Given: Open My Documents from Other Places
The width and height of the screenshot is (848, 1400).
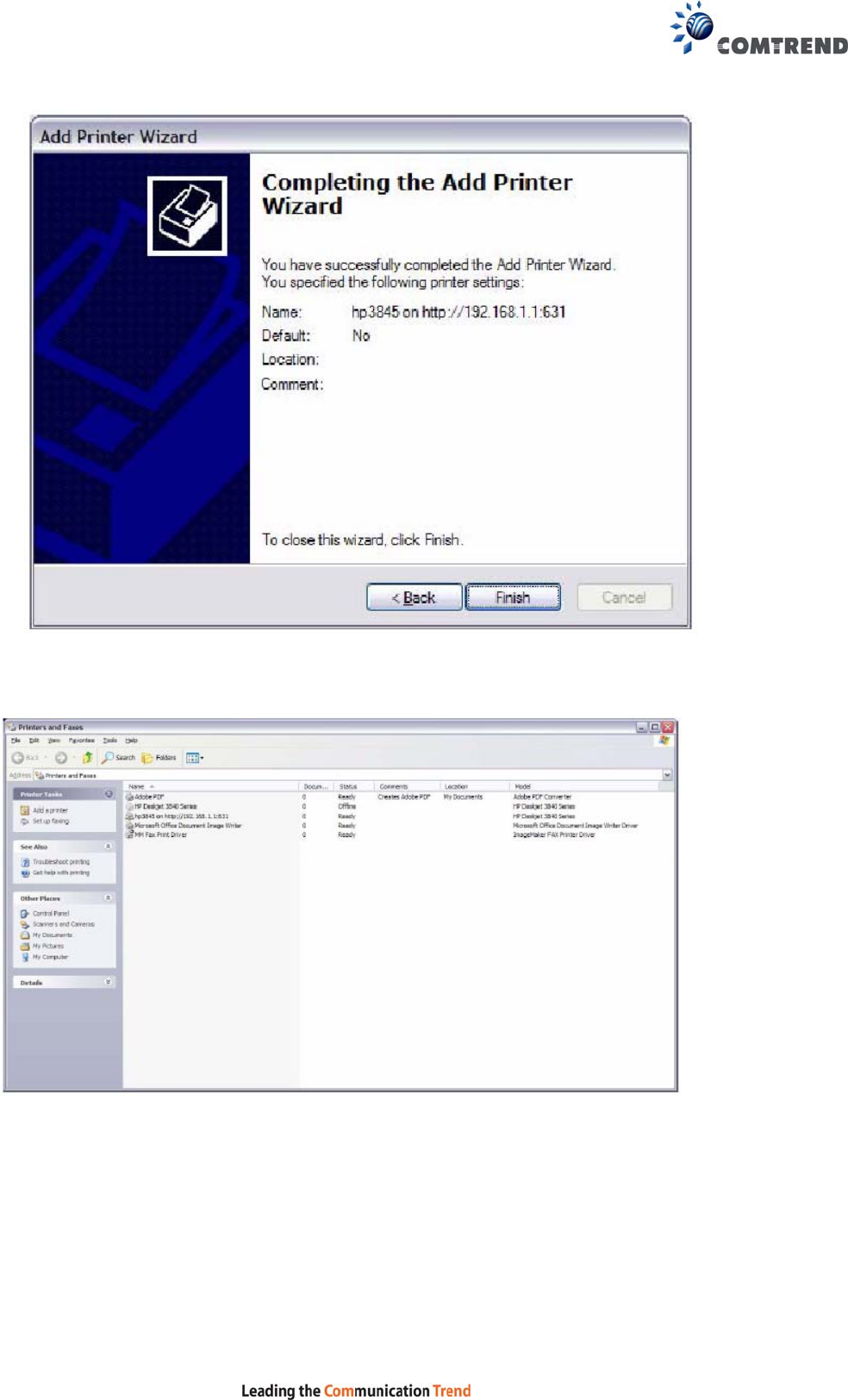Looking at the screenshot, I should [53, 935].
